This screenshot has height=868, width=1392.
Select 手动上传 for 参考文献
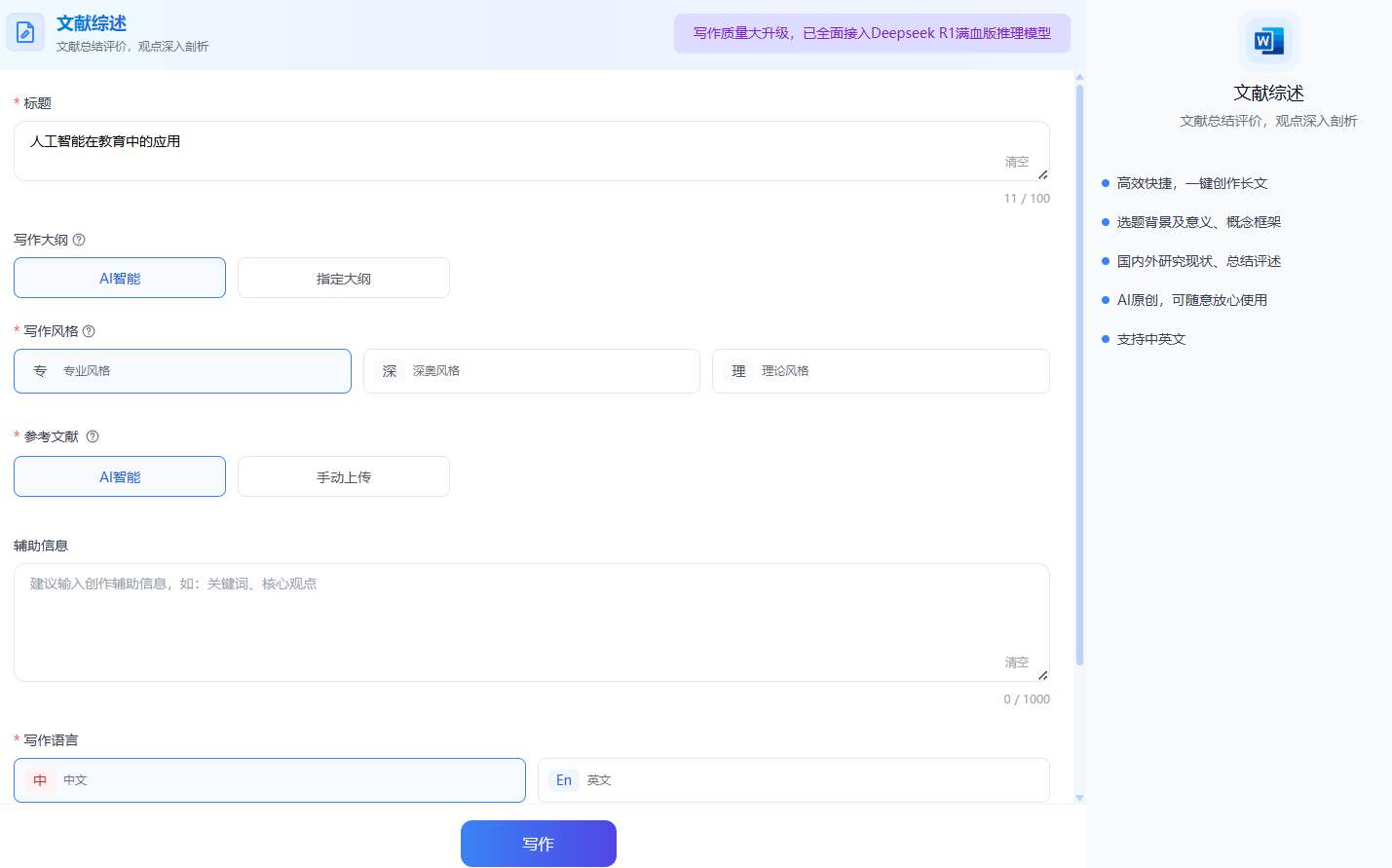343,477
